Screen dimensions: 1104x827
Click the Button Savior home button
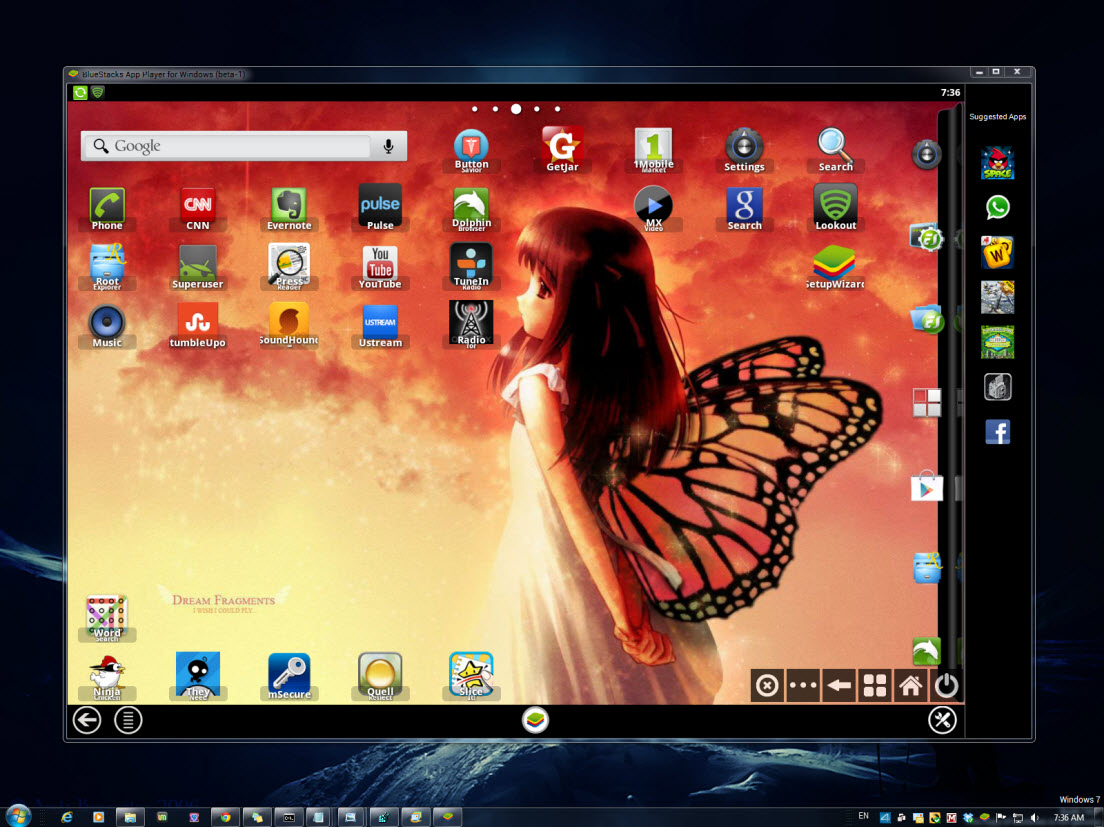tap(910, 686)
